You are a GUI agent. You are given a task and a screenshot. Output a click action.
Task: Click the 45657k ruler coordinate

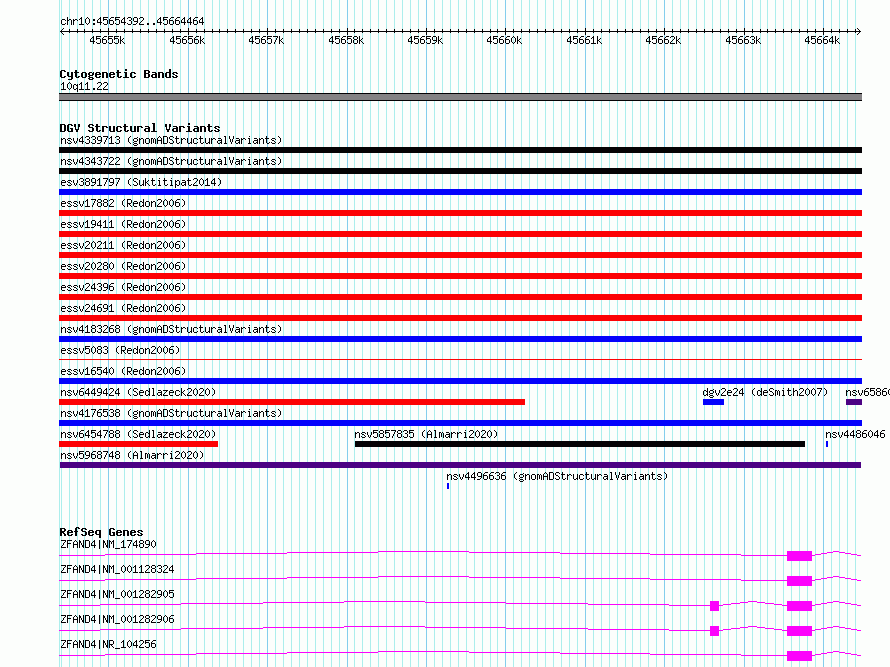coord(266,40)
